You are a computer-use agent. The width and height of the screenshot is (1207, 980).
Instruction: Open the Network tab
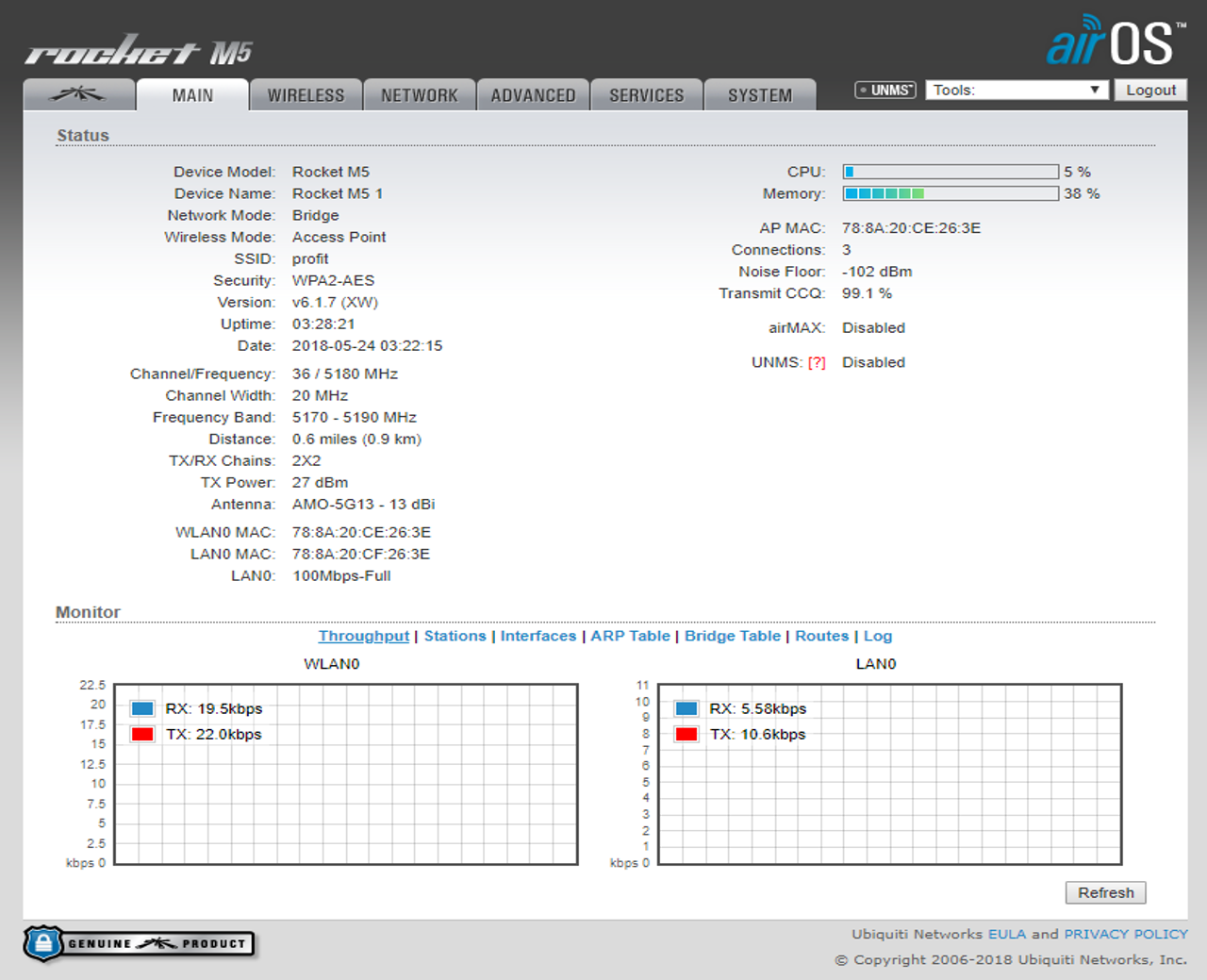tap(419, 95)
